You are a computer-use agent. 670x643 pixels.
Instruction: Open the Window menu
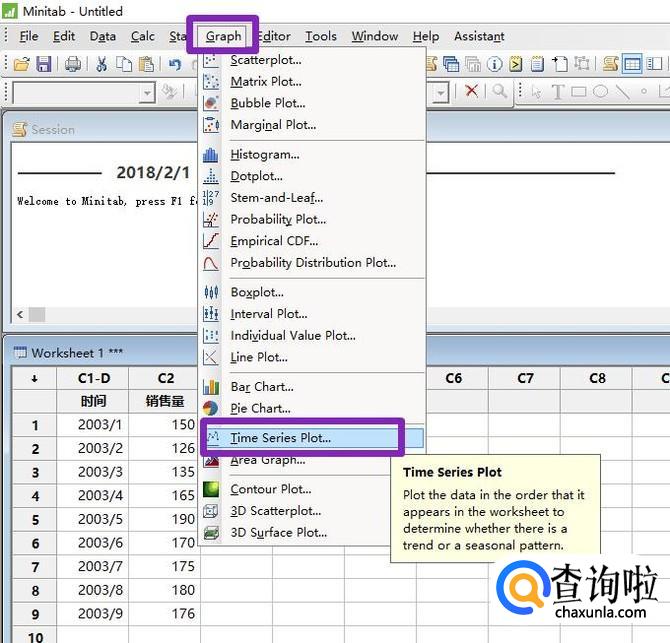tap(375, 36)
